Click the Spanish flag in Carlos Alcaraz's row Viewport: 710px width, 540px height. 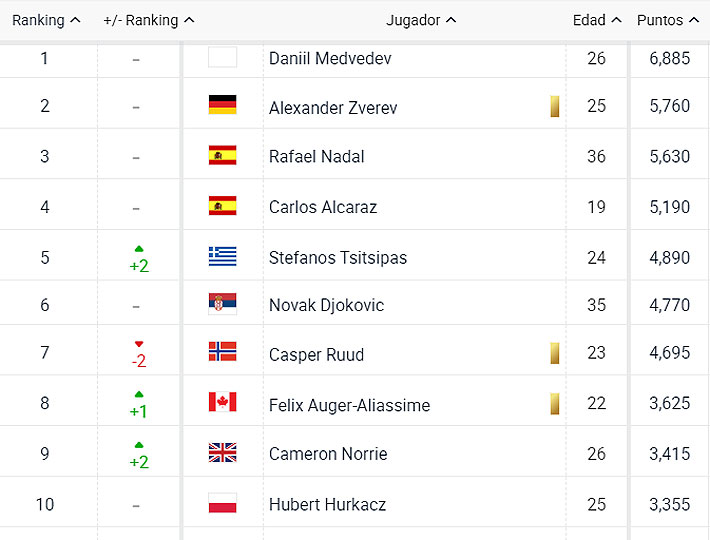tap(222, 207)
